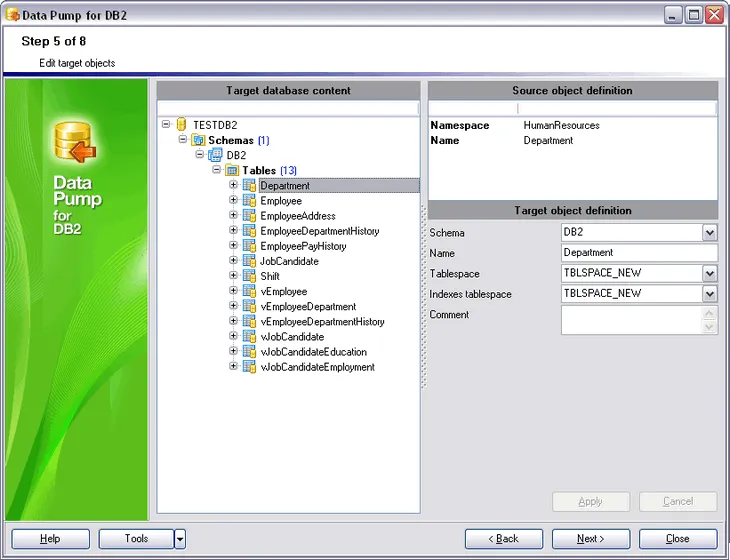730x560 pixels.
Task: Click the vJobCandidate table icon
Action: click(x=250, y=337)
